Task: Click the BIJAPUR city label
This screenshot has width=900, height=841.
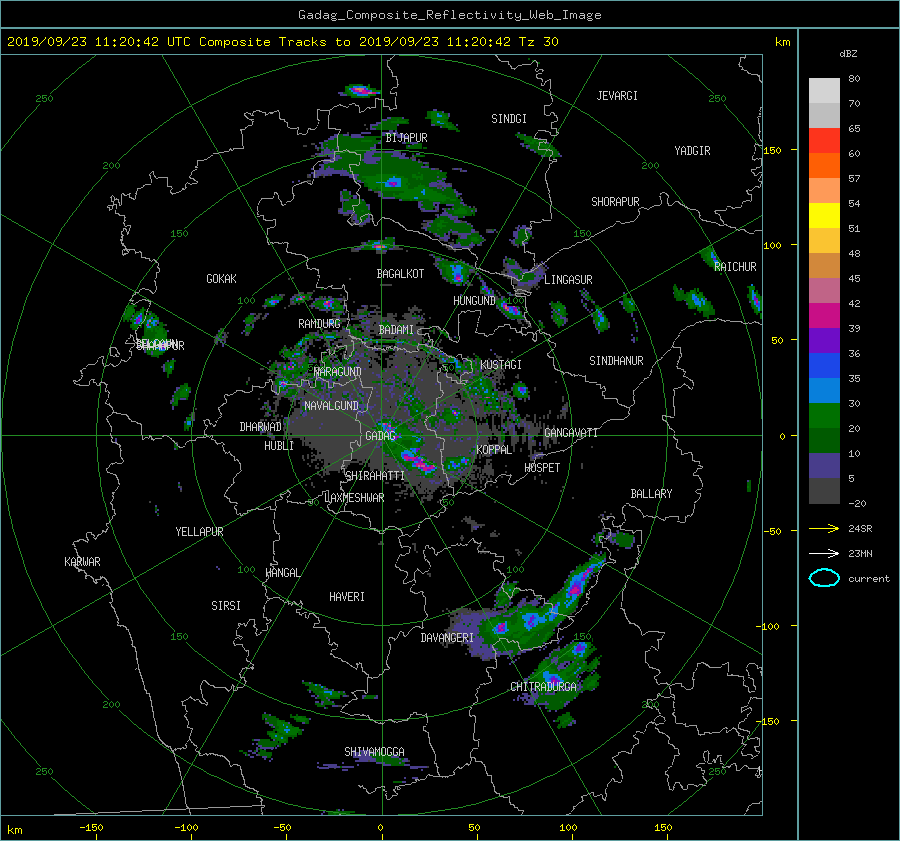Action: [x=406, y=138]
